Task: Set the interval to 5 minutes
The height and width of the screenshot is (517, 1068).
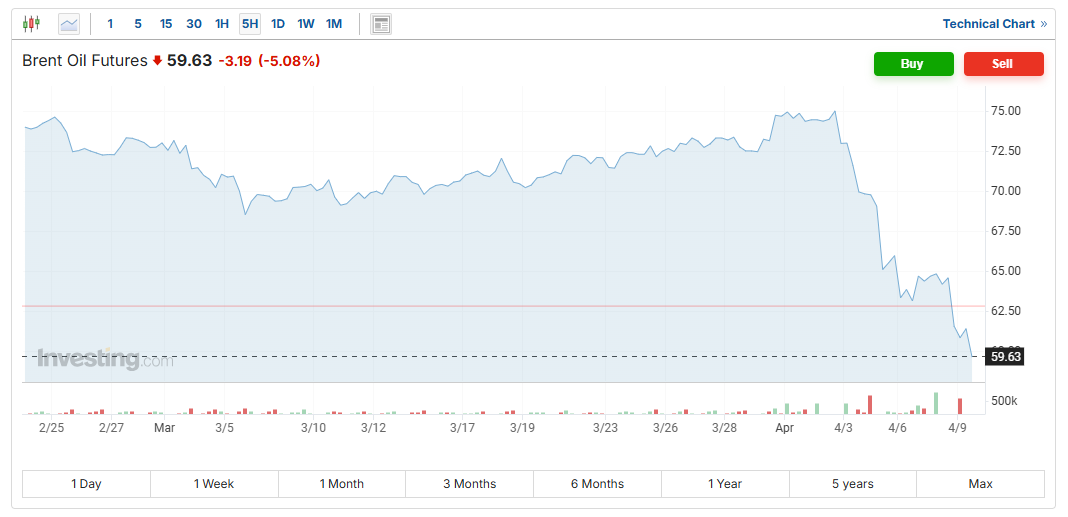Action: coord(138,24)
